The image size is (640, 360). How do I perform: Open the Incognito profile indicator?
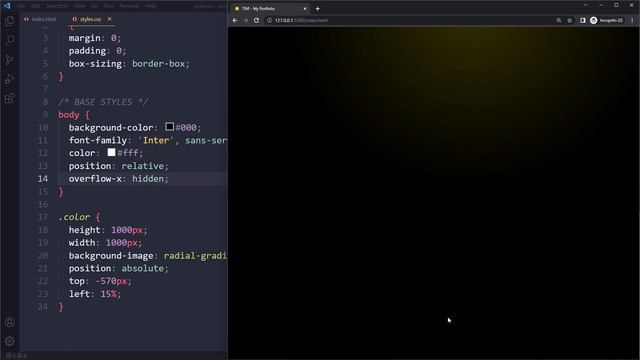coord(607,20)
